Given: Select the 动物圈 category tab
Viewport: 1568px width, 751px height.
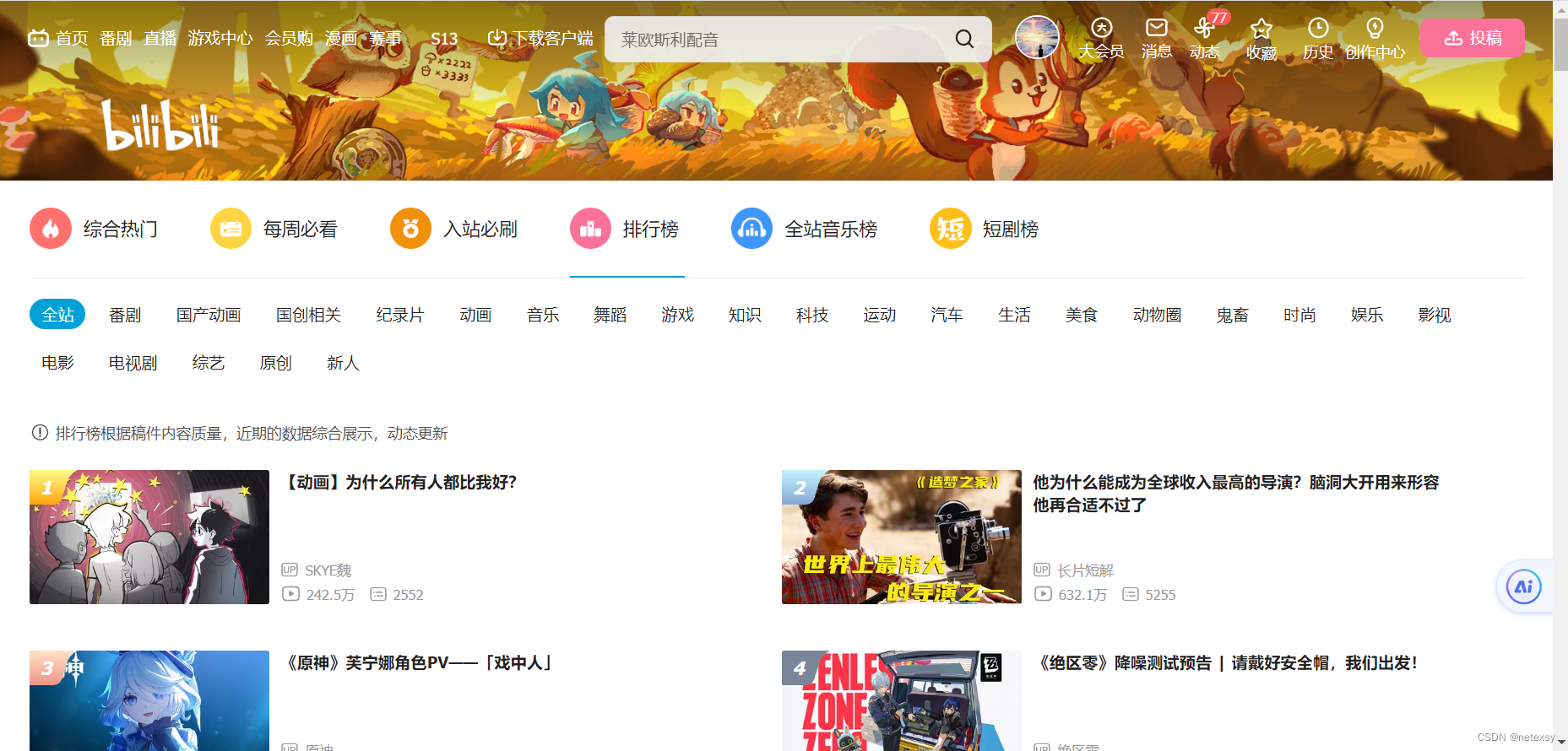Looking at the screenshot, I should point(1157,315).
